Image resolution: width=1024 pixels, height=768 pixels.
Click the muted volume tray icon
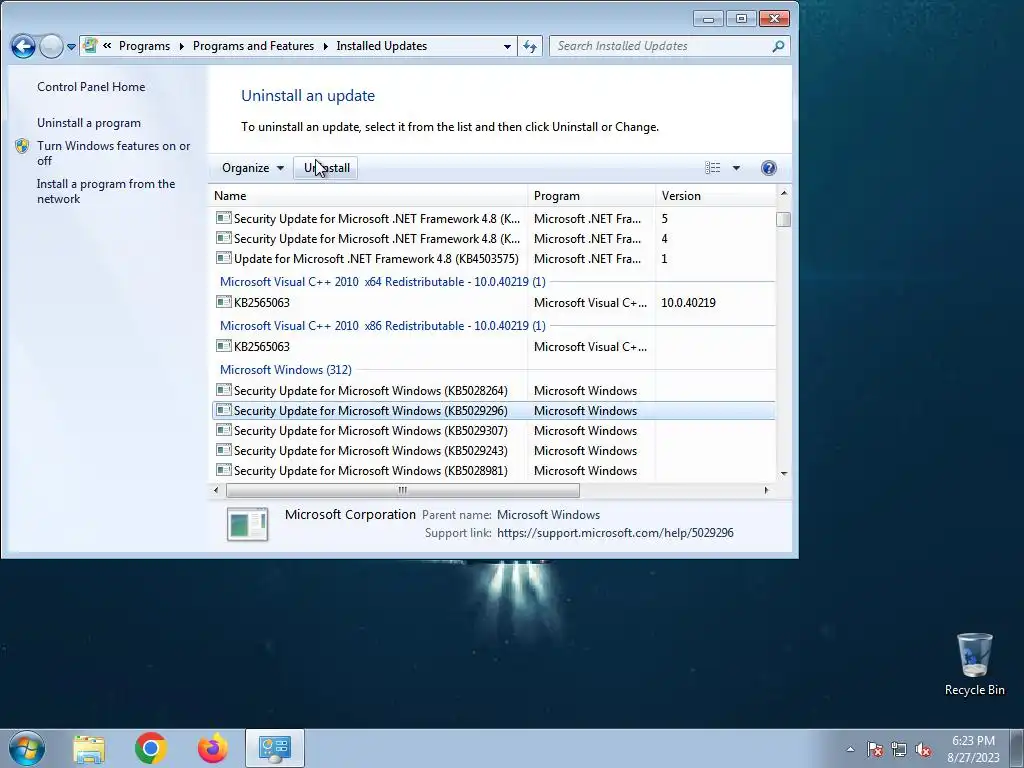[923, 750]
